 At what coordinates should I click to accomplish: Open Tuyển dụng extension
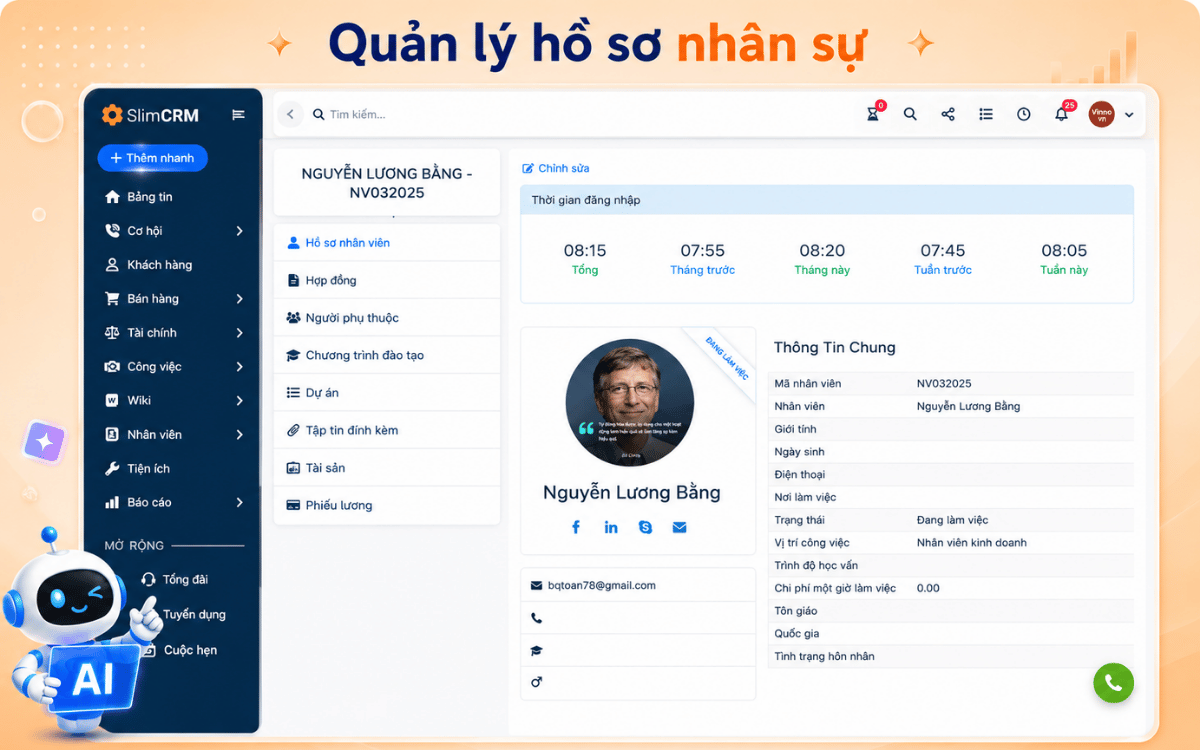tap(194, 615)
